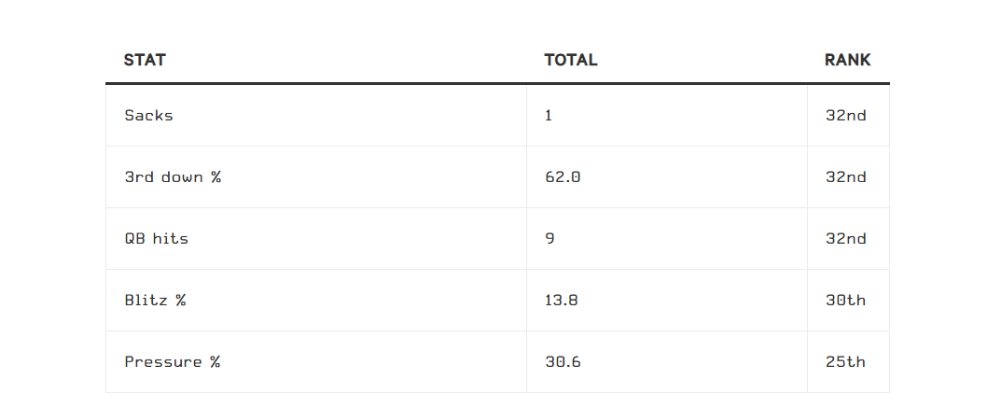Click the 30th rank cell
The width and height of the screenshot is (1000, 407).
(846, 300)
